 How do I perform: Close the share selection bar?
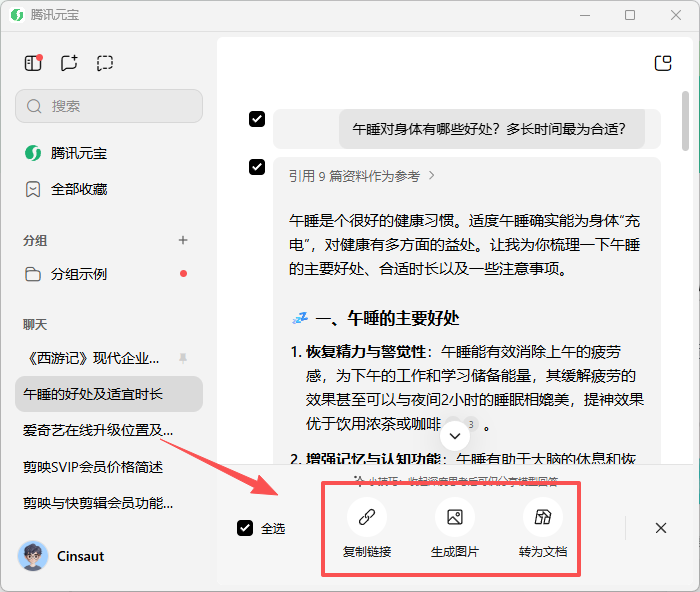(x=661, y=528)
